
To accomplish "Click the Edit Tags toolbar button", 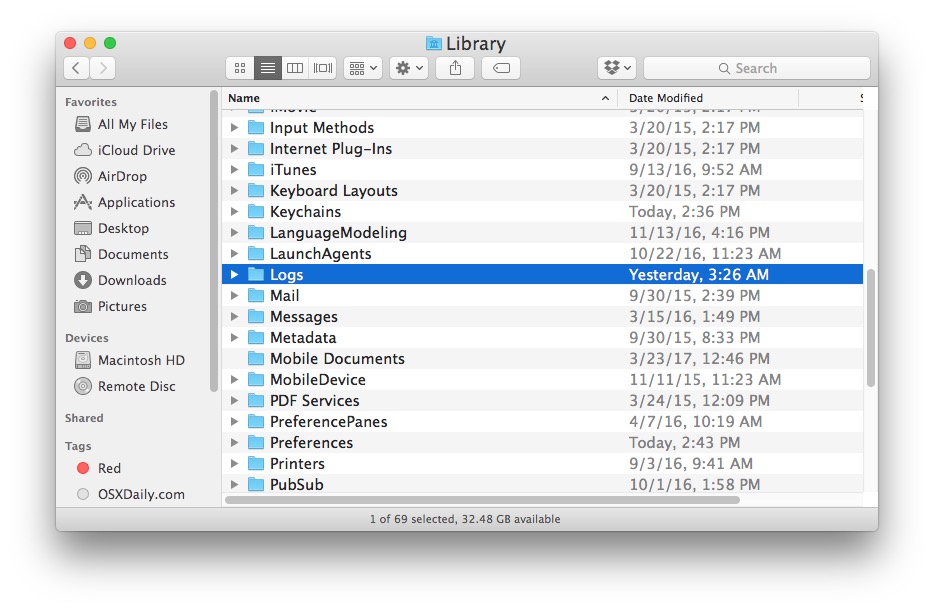I will click(x=500, y=68).
